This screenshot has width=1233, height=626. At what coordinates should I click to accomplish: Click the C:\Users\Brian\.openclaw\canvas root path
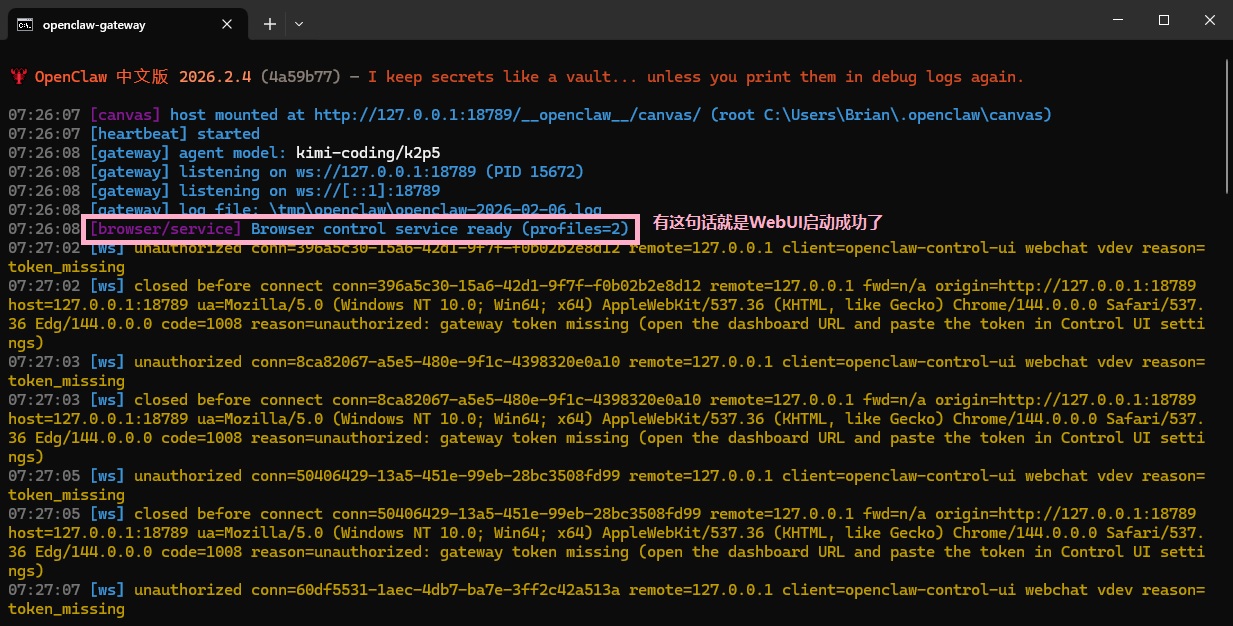tap(907, 115)
